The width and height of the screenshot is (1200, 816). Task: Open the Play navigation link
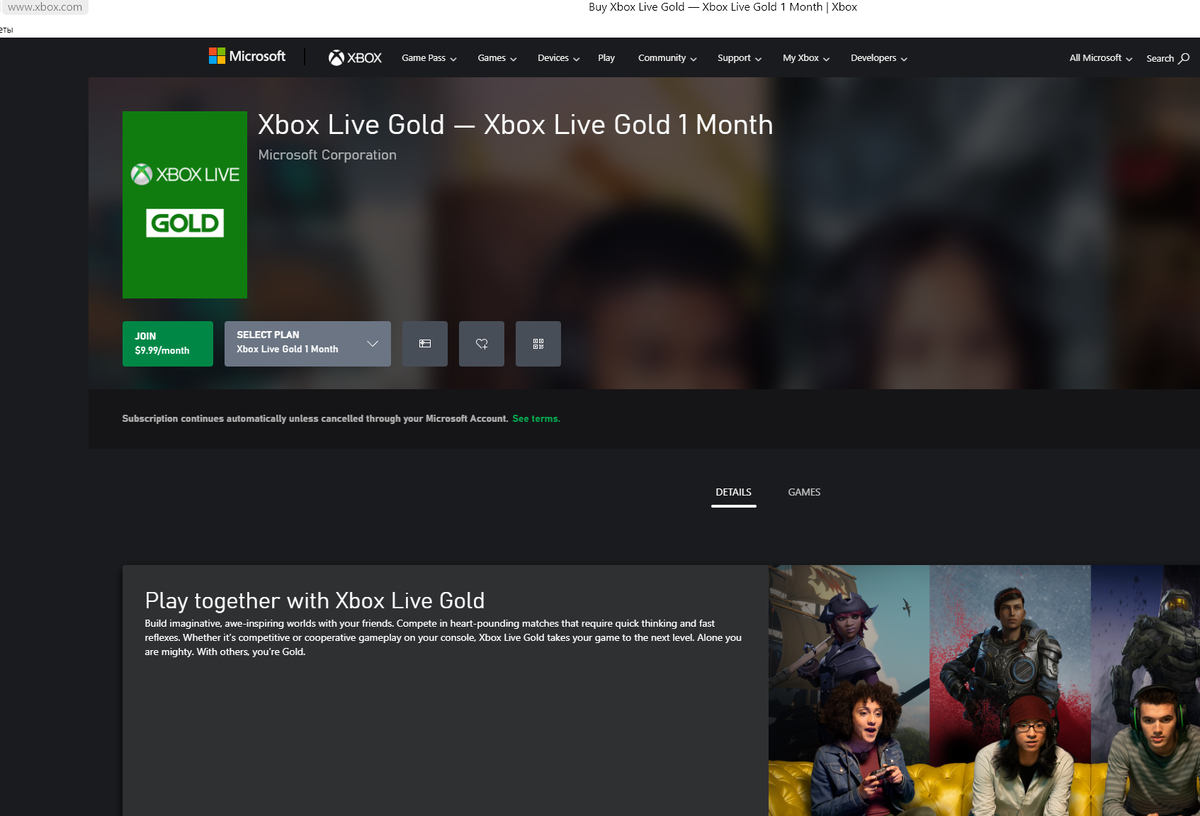click(606, 58)
